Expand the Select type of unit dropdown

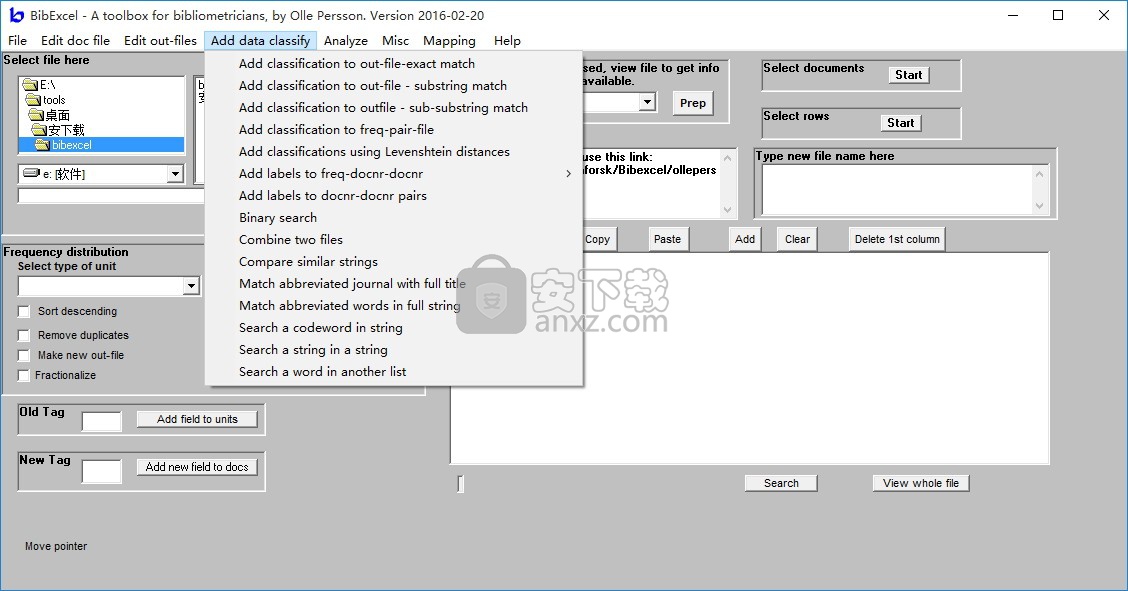[x=191, y=286]
